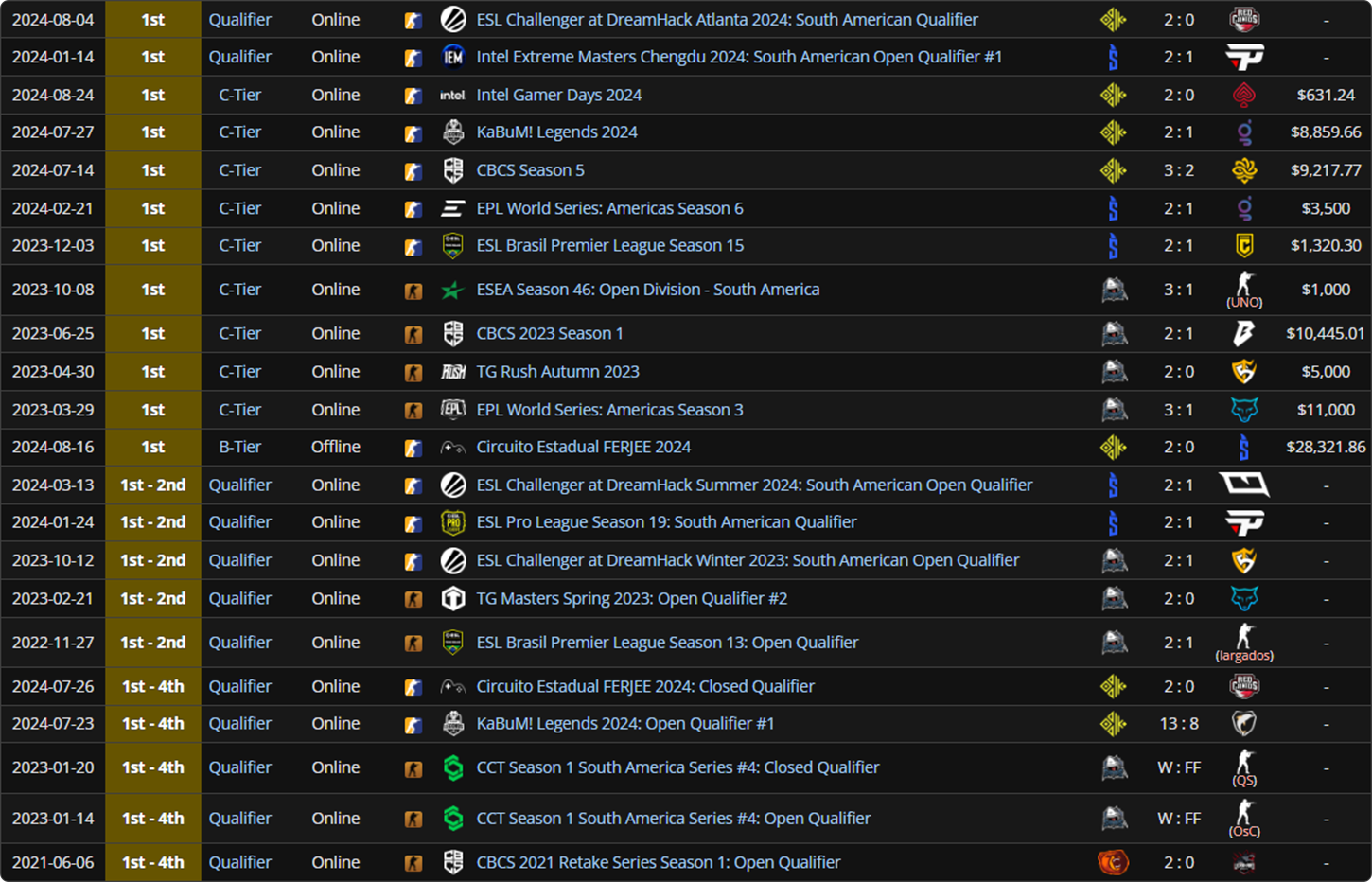The image size is (1372, 882).
Task: Click the red (largados) opponent link
Action: 1243,655
